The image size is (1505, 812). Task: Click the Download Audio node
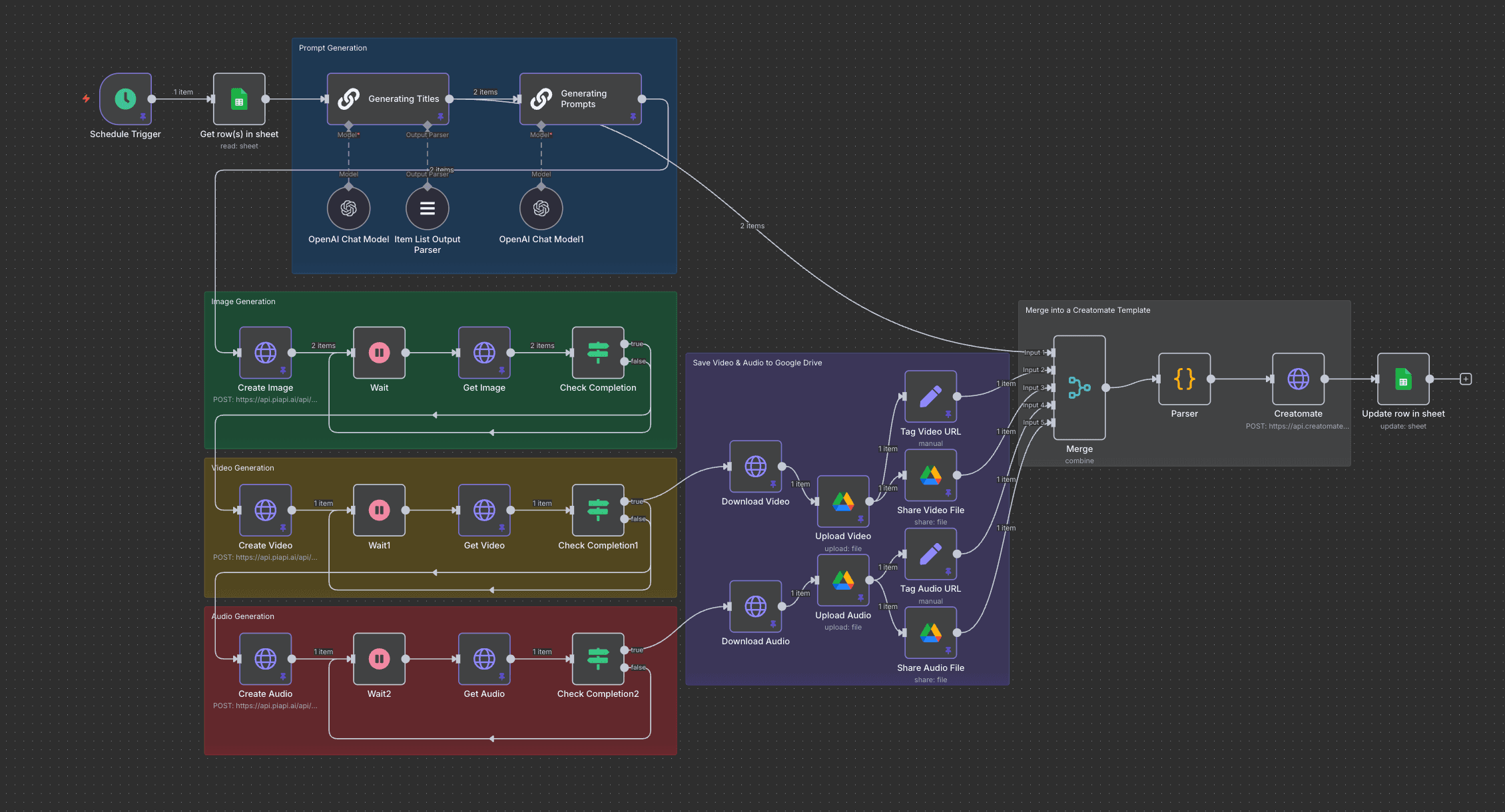[x=755, y=606]
